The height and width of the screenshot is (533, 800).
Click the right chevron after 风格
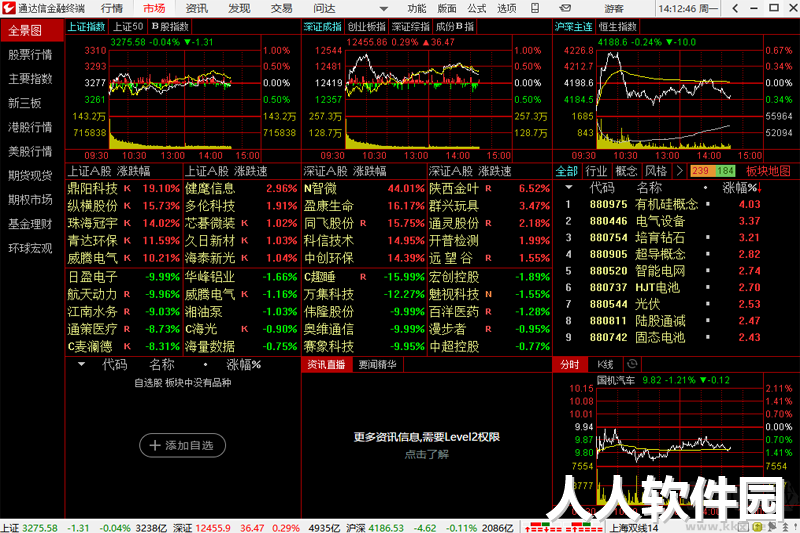[x=679, y=171]
